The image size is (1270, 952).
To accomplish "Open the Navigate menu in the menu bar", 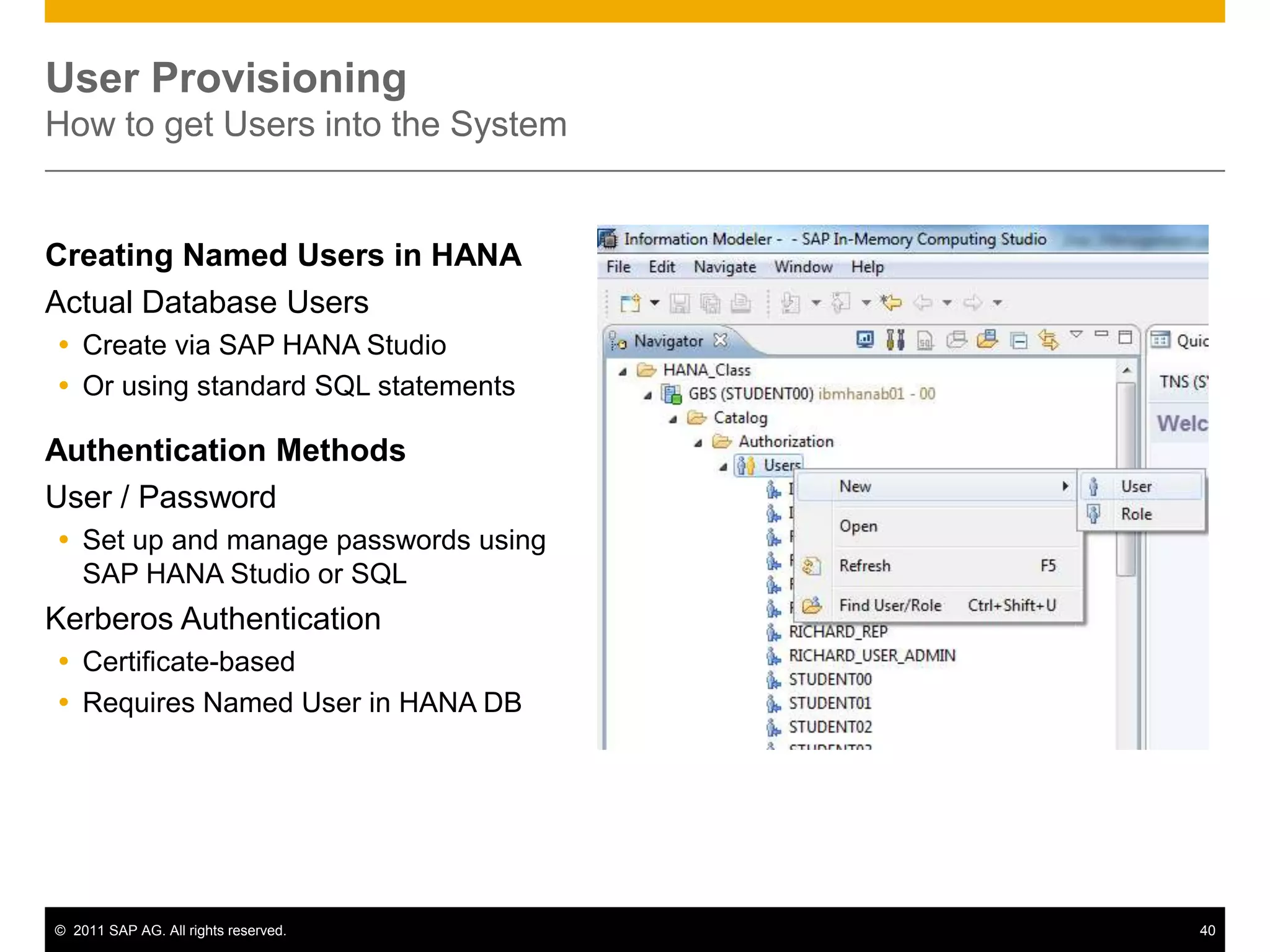I will [724, 267].
